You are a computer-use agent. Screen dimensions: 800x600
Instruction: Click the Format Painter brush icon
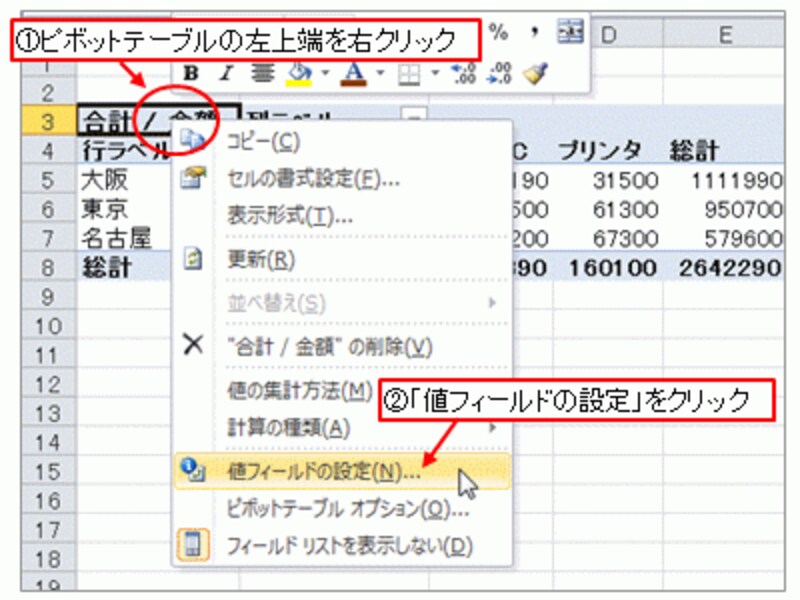[536, 74]
